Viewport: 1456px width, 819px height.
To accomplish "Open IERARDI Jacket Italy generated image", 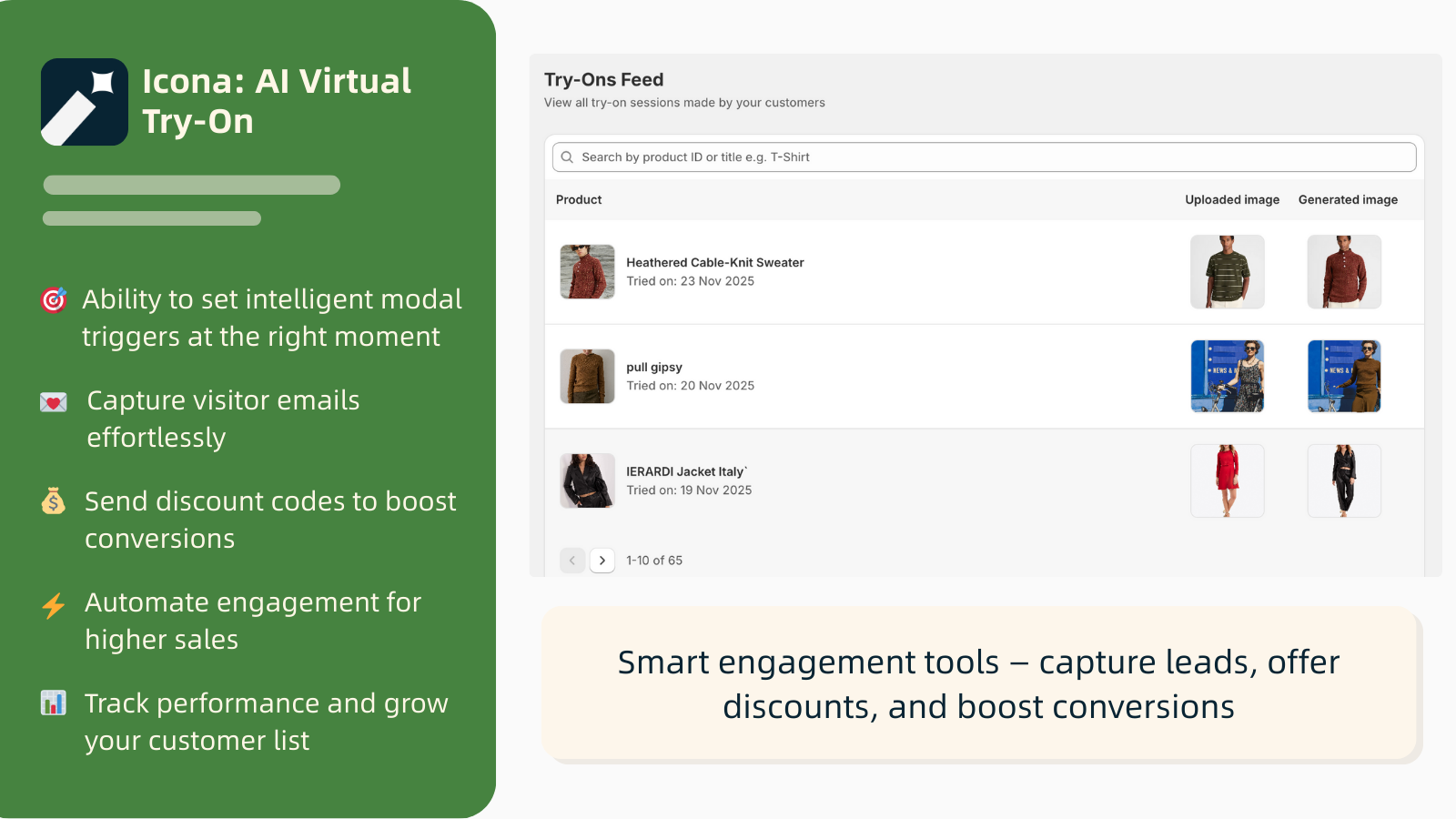I will (x=1344, y=480).
